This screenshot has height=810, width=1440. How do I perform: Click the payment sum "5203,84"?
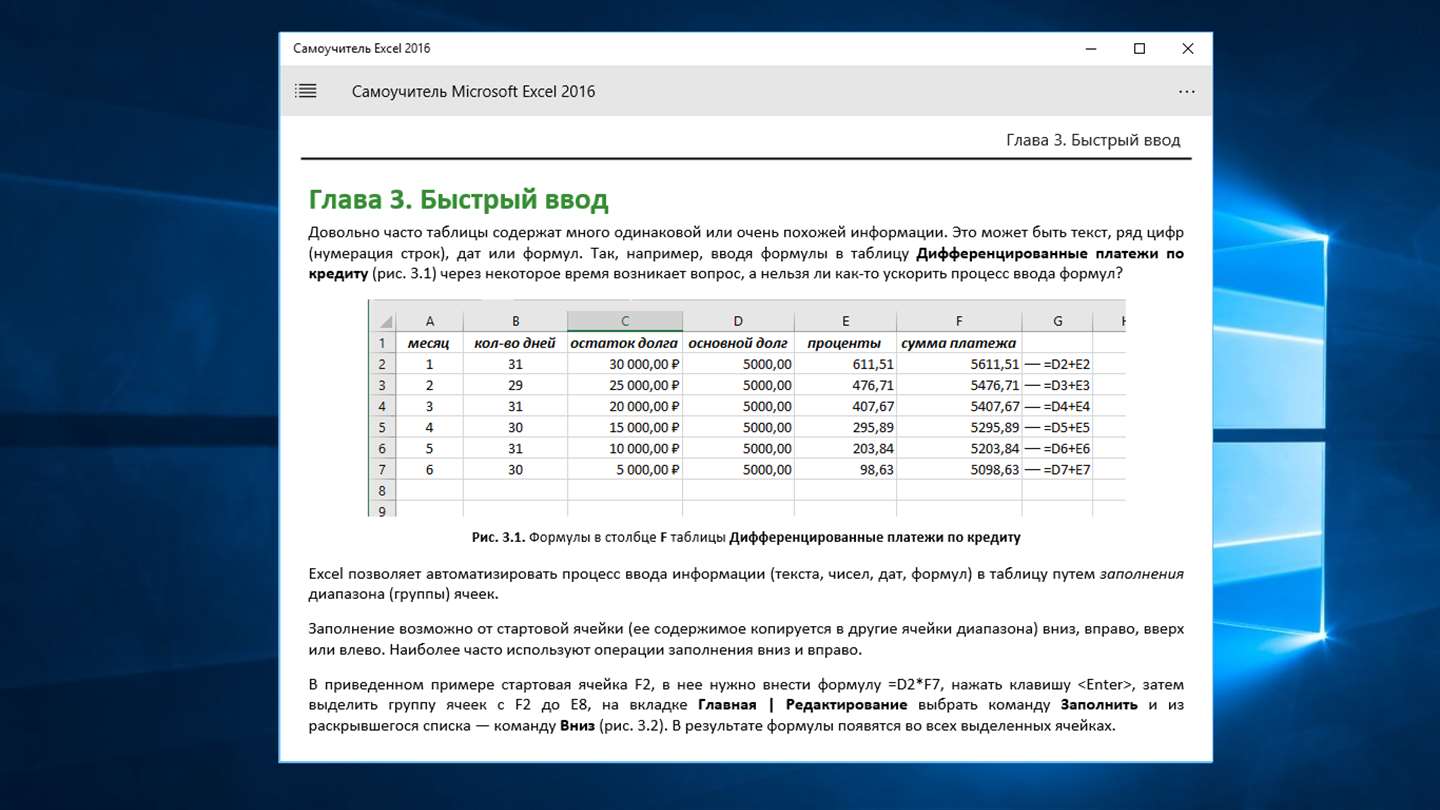coord(995,448)
